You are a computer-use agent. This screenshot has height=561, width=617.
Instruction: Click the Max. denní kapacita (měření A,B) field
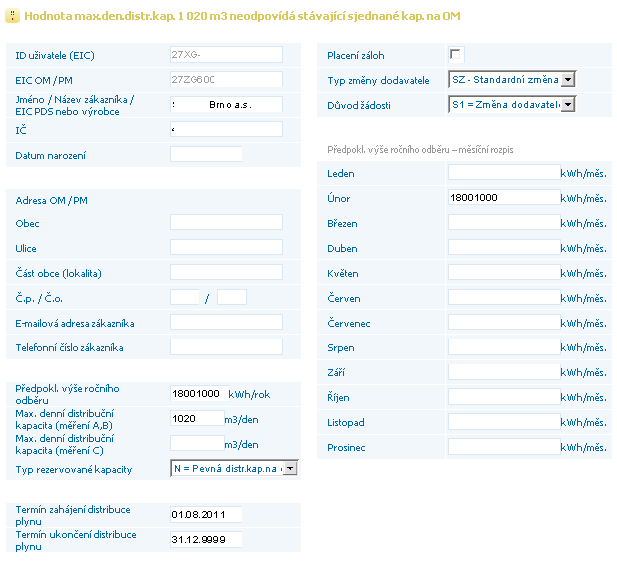coord(197,418)
